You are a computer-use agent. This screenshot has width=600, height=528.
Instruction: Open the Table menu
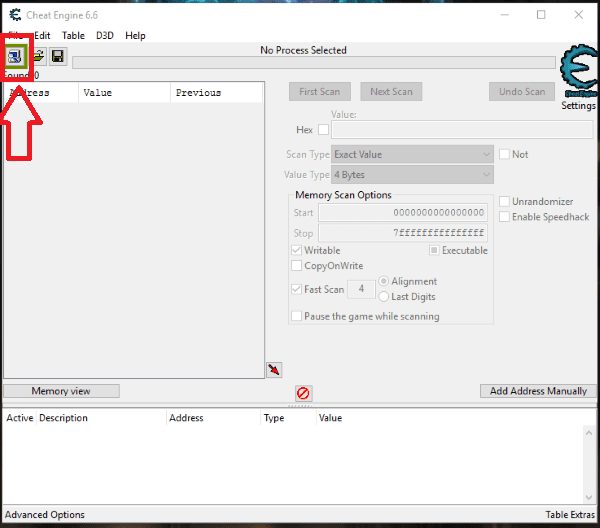(x=73, y=36)
